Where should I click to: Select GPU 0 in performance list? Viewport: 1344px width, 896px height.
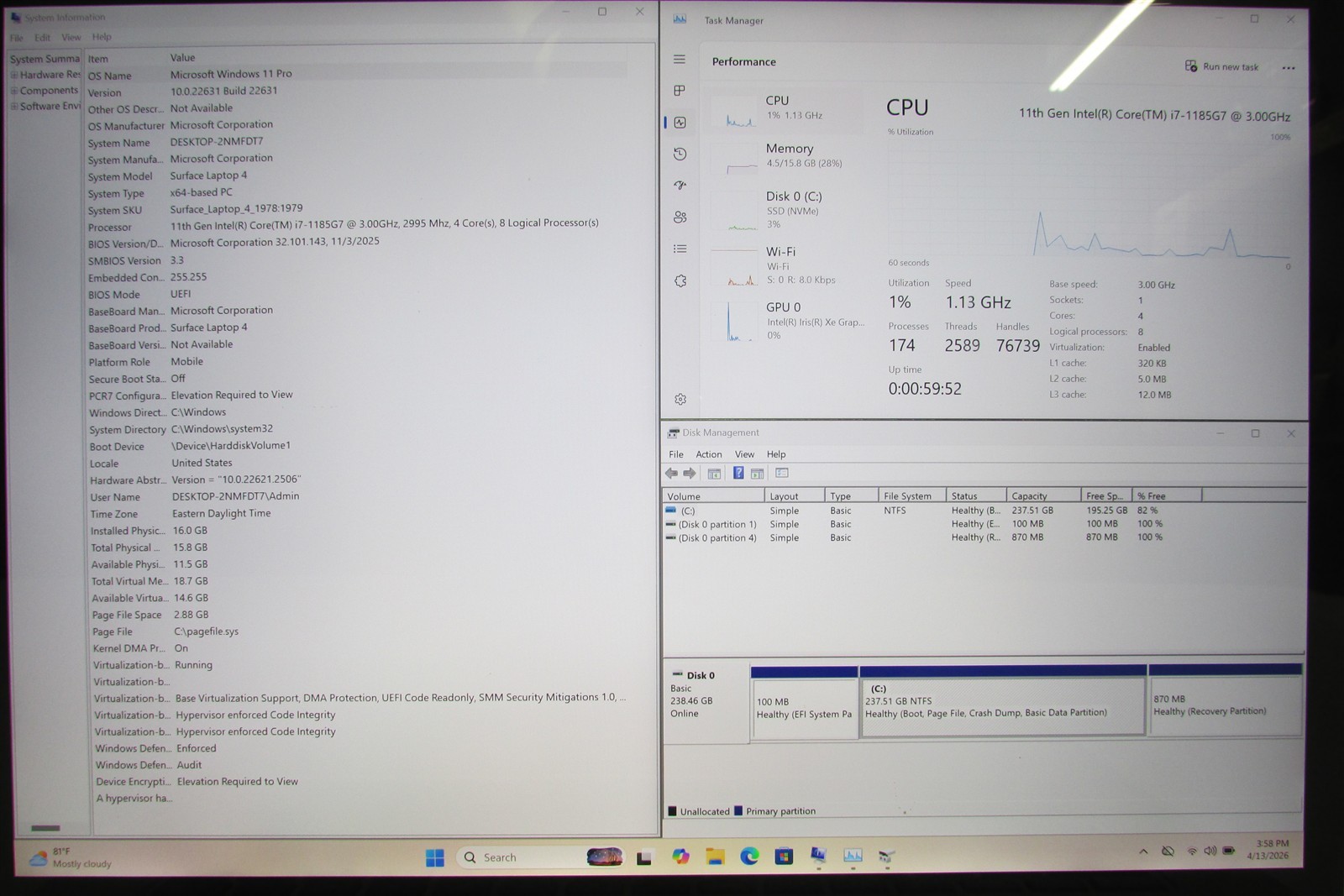786,321
